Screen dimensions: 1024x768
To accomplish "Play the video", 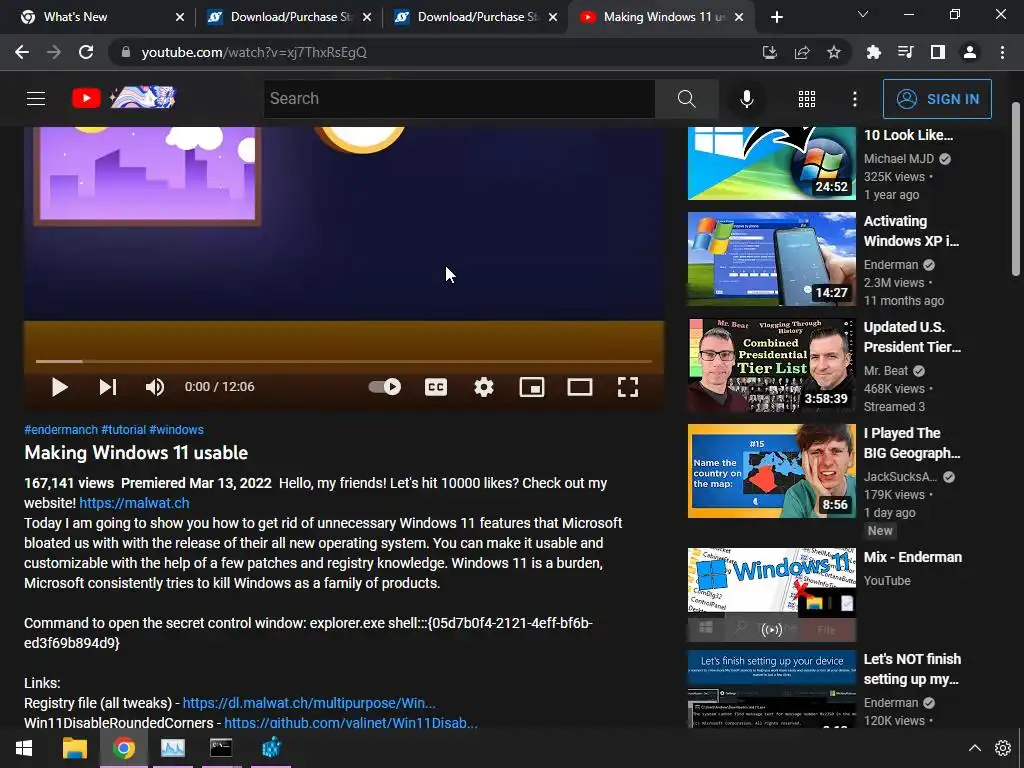I will tap(59, 387).
